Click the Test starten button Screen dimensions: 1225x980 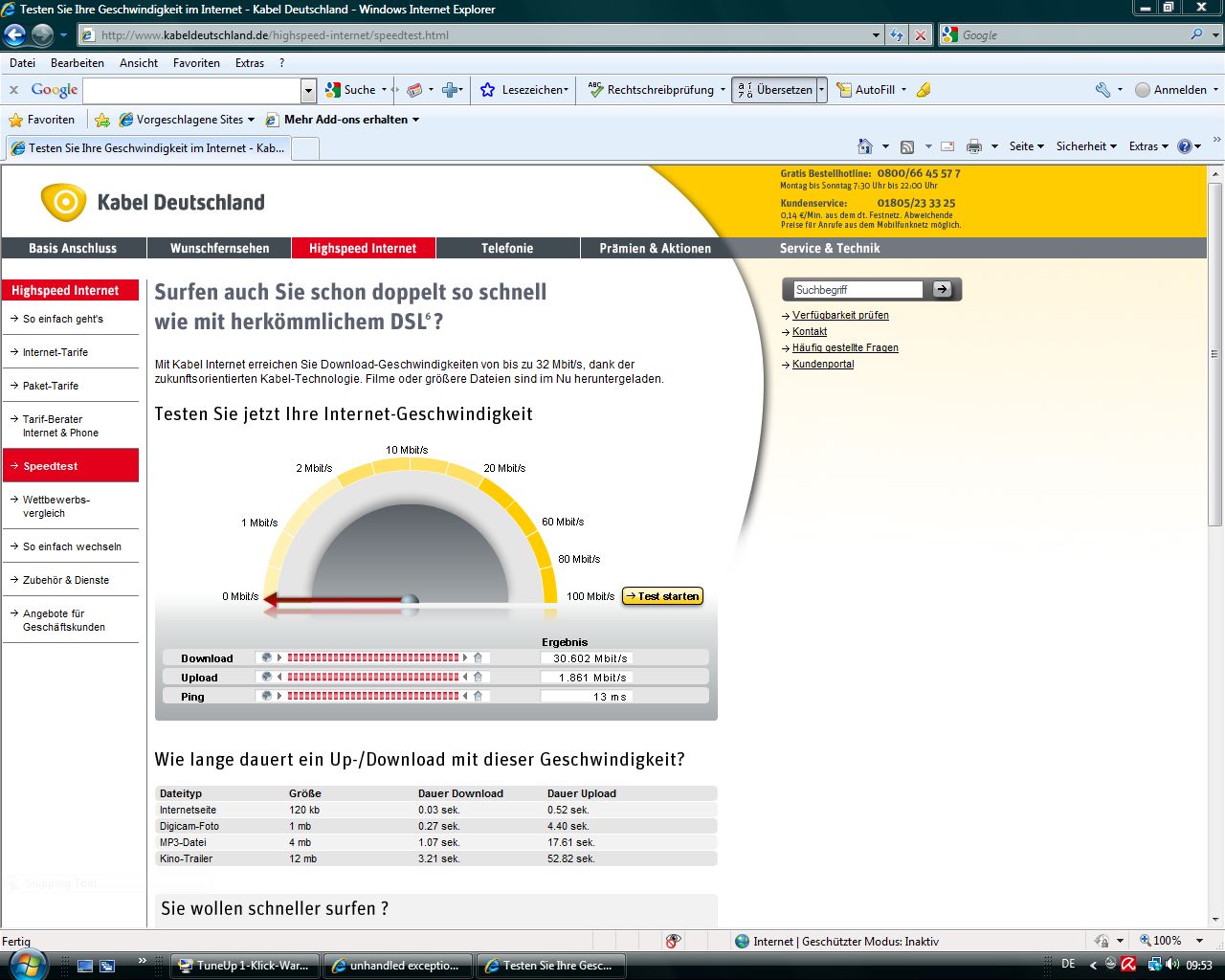coord(663,596)
